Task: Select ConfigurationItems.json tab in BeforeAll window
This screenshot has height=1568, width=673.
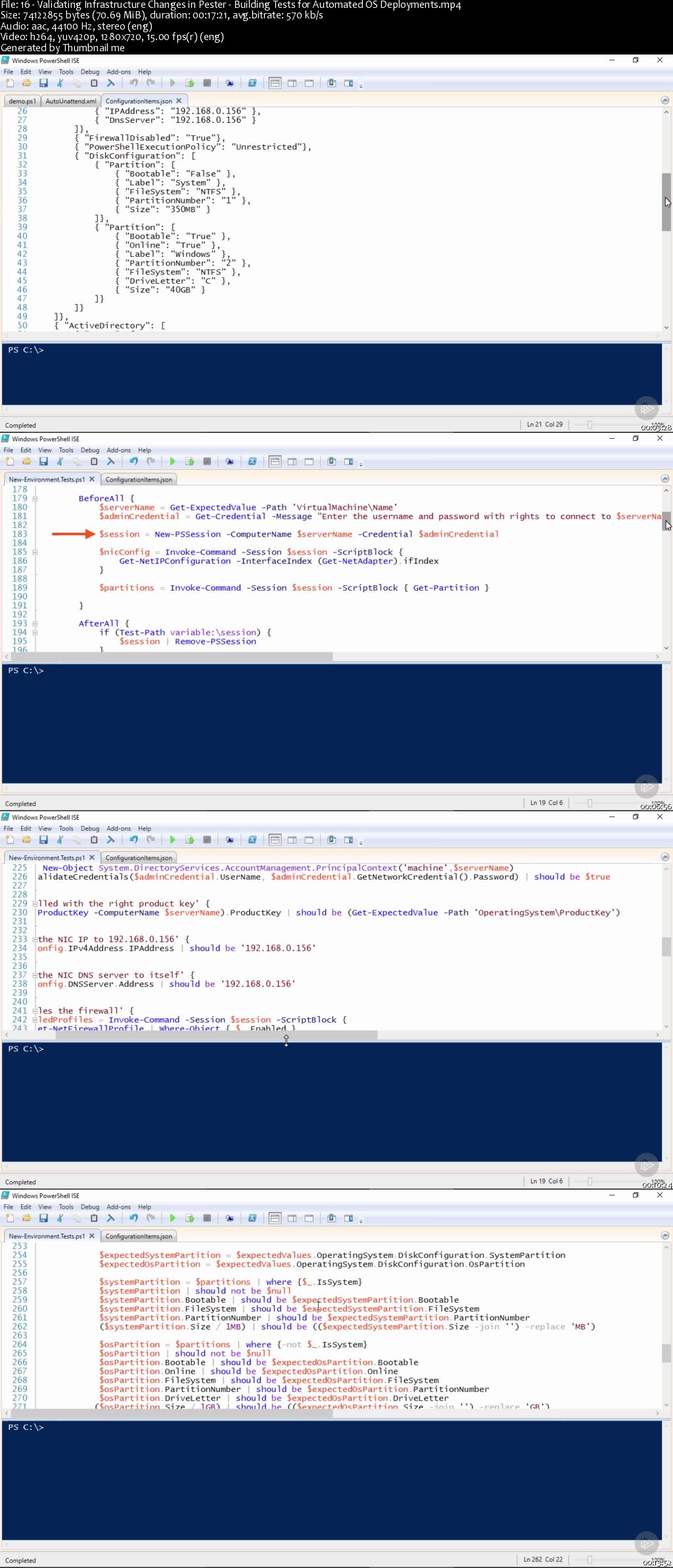Action: [139, 480]
